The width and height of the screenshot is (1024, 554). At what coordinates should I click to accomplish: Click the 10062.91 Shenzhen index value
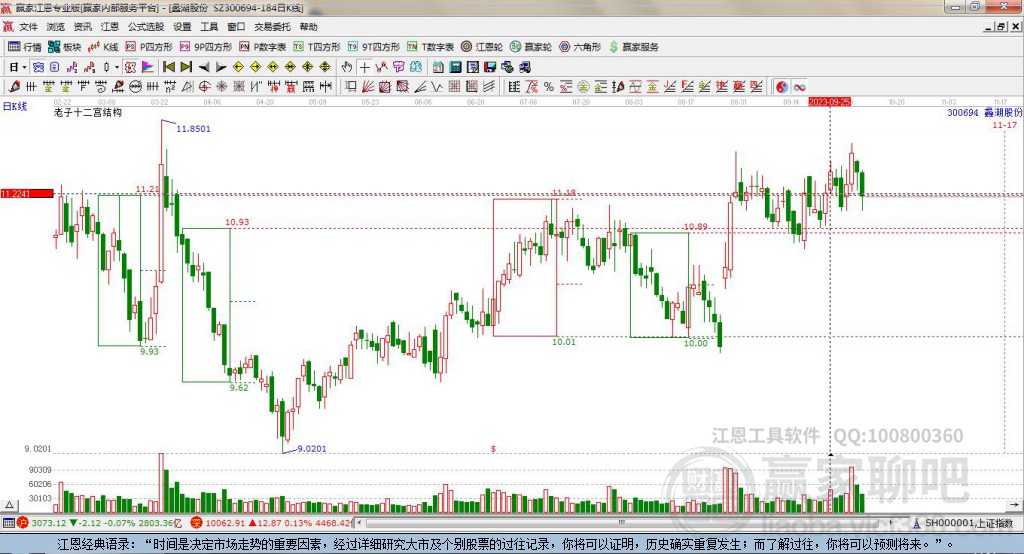click(224, 523)
